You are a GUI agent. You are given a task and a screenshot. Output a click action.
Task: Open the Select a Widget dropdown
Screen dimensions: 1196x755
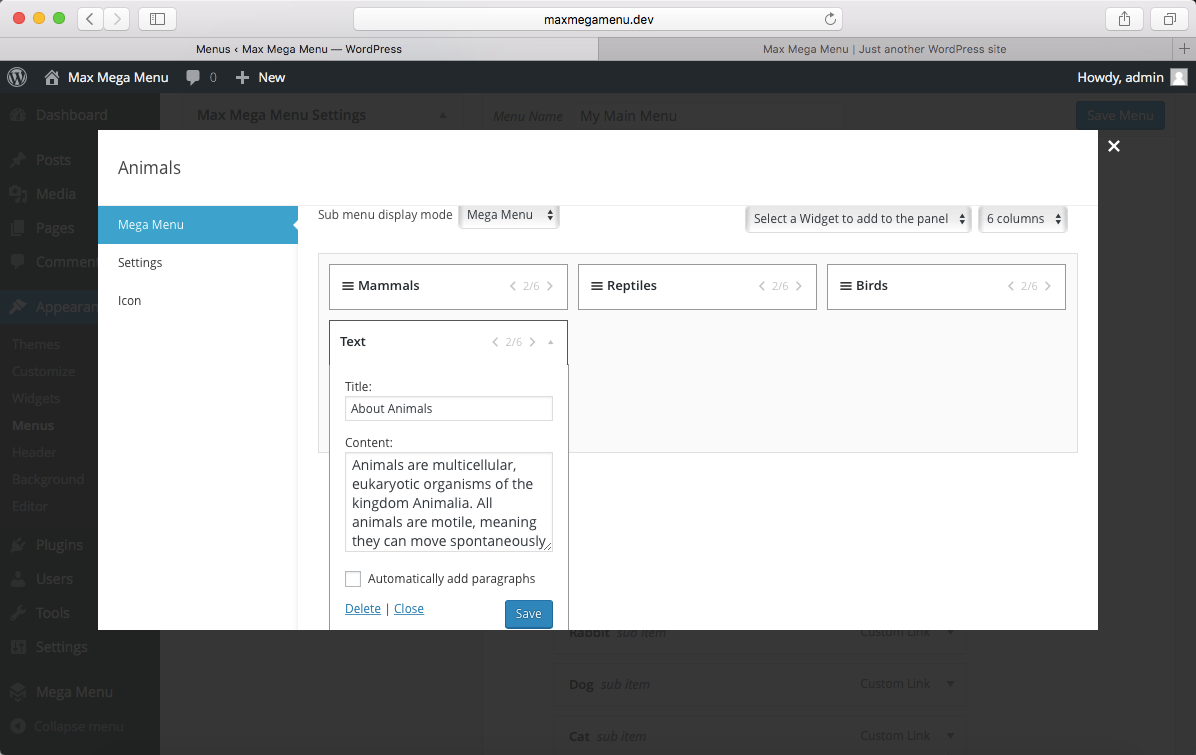[858, 219]
